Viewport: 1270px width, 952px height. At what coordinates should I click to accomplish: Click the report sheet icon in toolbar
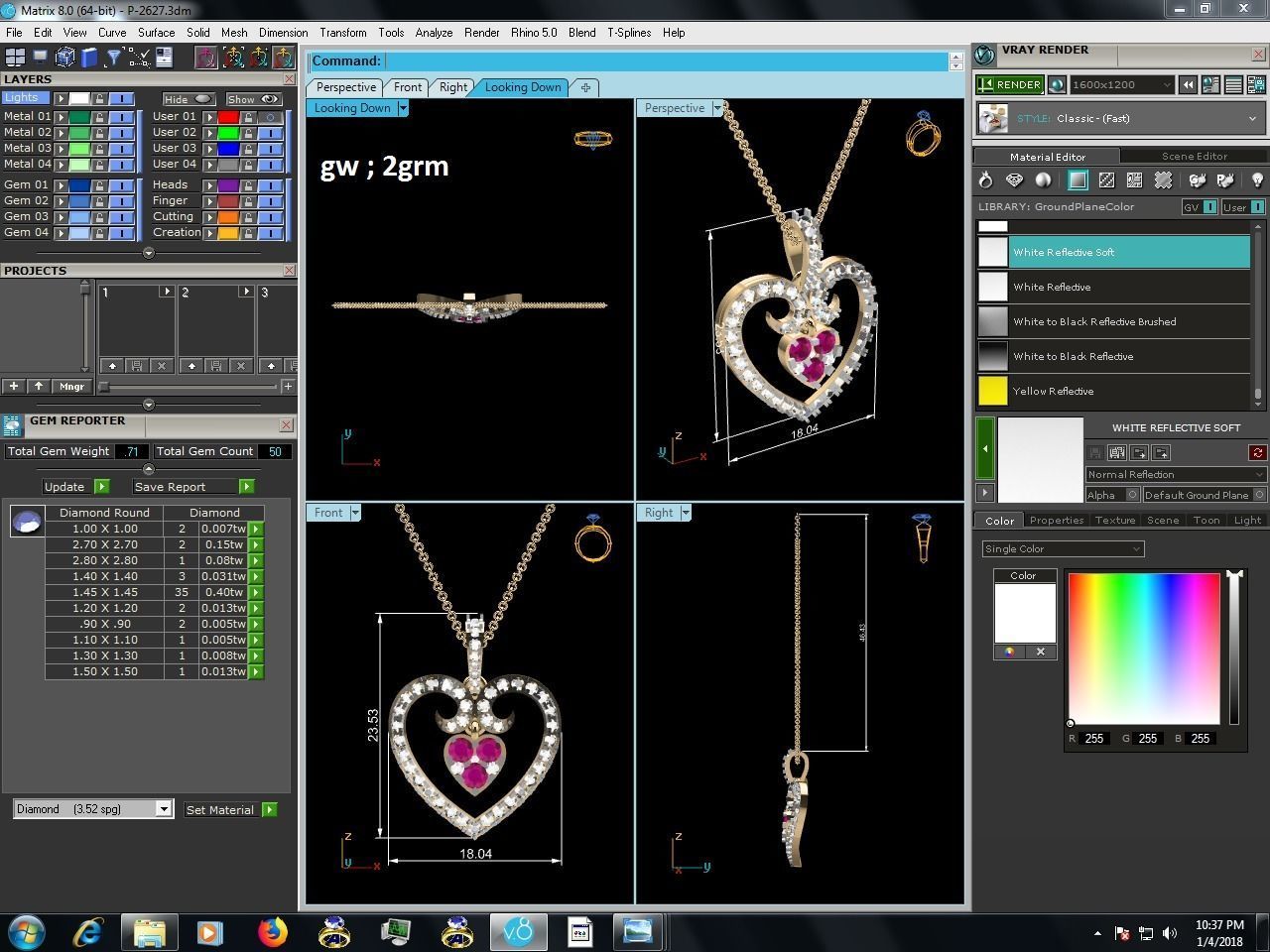point(164,58)
